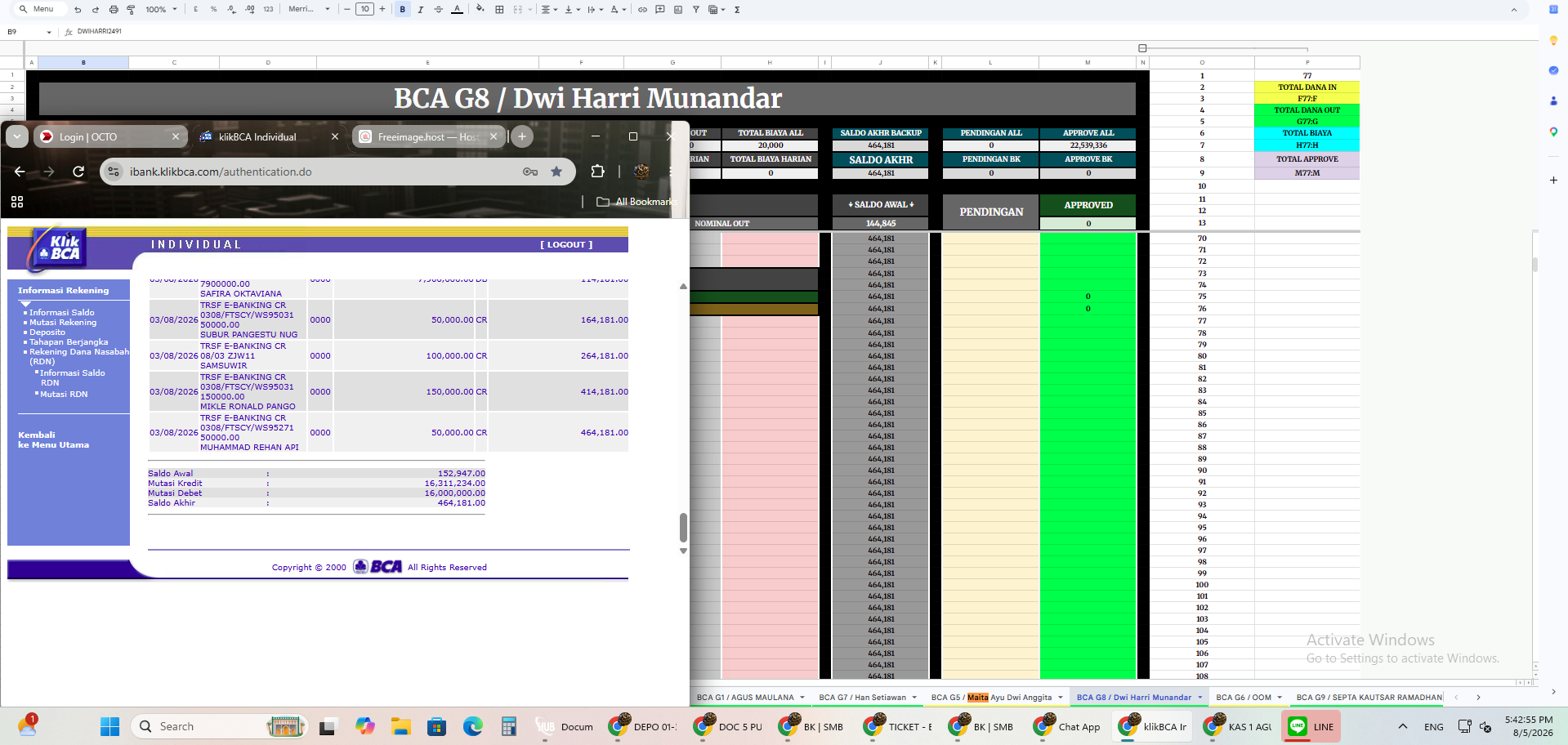Format cell as percent
This screenshot has height=745, width=1568.
(214, 10)
